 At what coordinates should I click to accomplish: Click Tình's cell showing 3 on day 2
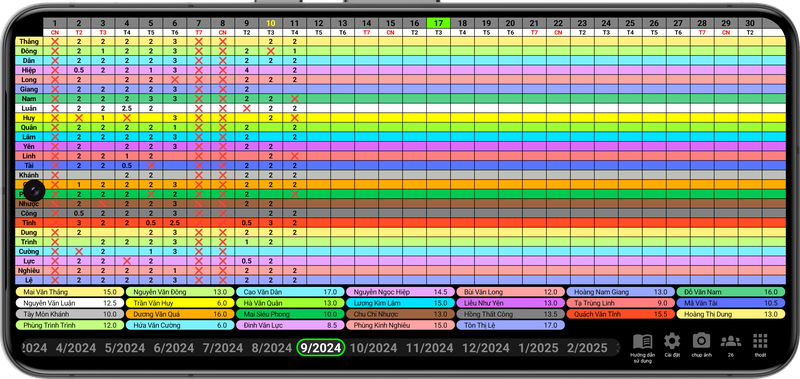click(x=79, y=223)
